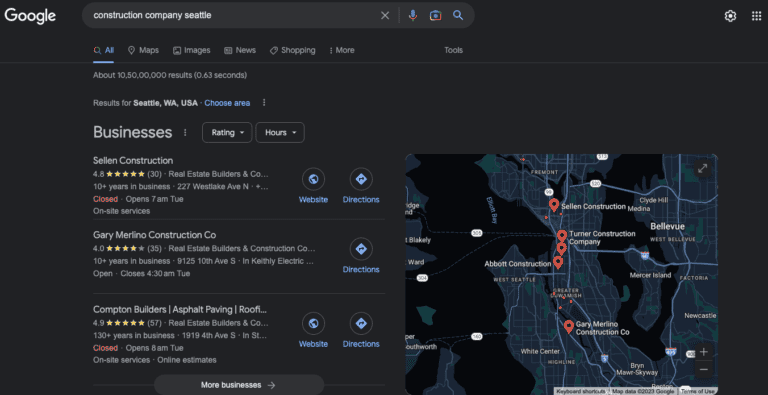Open the Gary Merlino Construction Co listing
This screenshot has width=768, height=395.
154,235
